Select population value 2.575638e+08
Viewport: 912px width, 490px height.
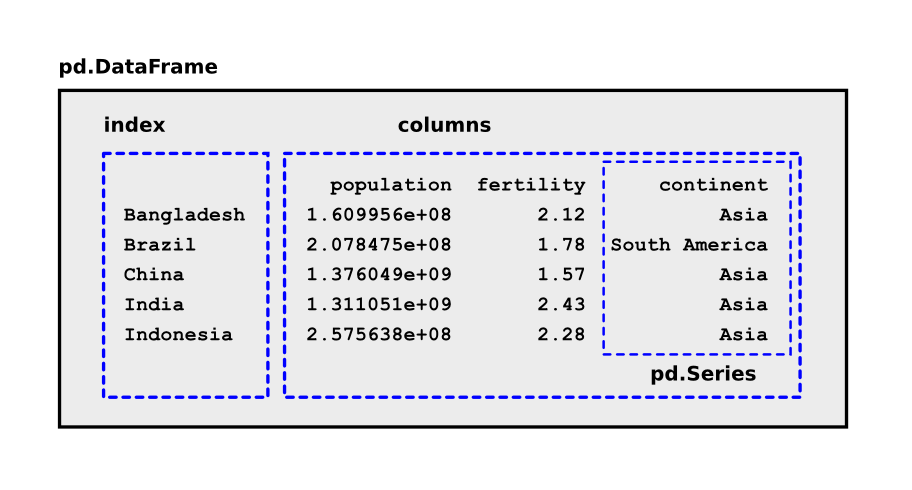[379, 335]
